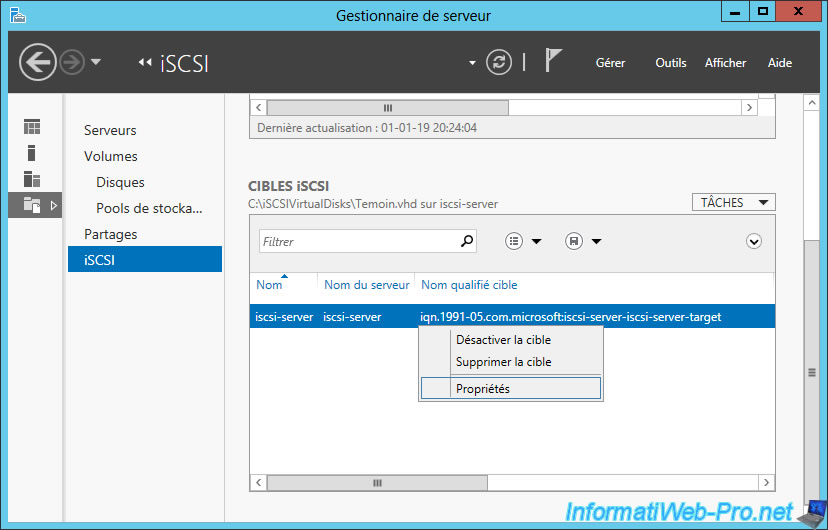Choose Propriétés in the context menu
Screen dimensions: 828x530
[482, 389]
